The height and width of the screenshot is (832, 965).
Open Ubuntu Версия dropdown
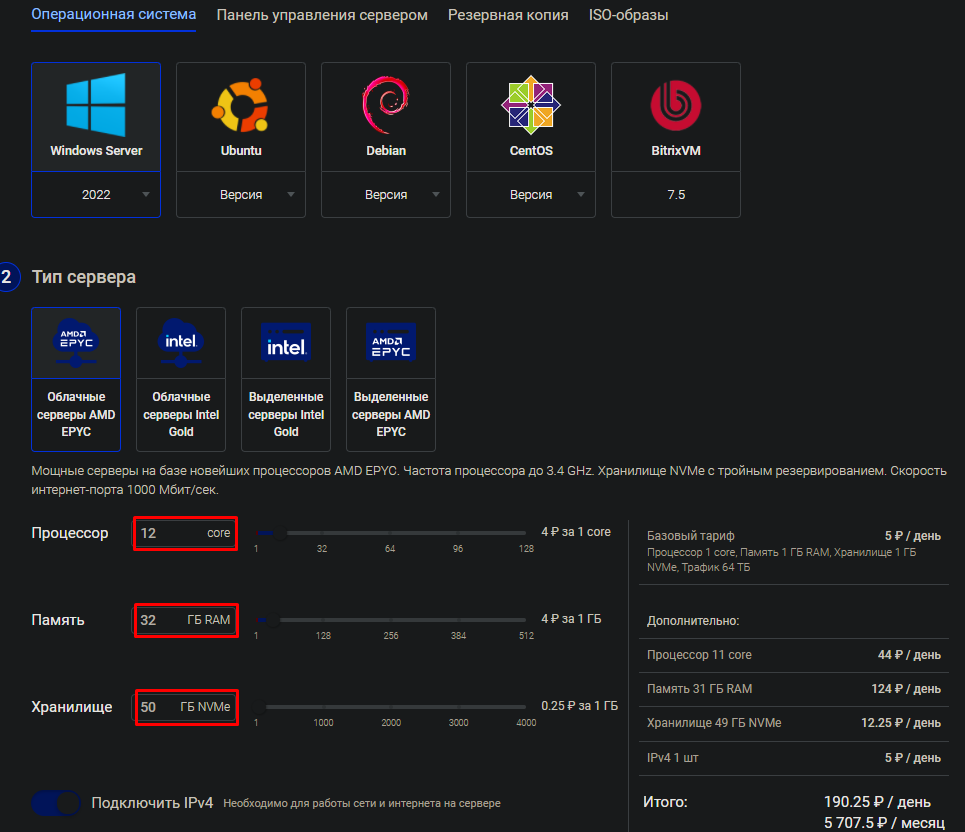click(x=241, y=194)
